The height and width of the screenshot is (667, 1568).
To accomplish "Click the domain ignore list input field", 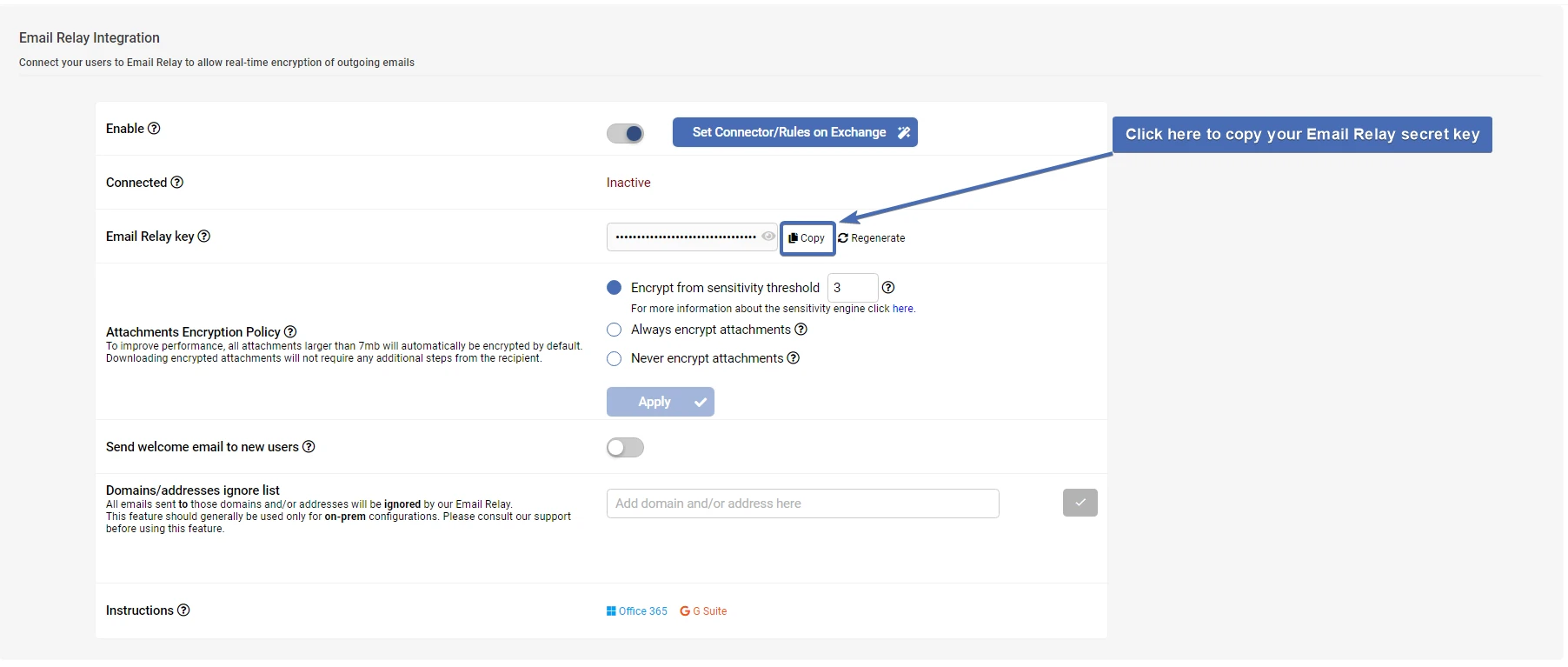I will (x=801, y=503).
